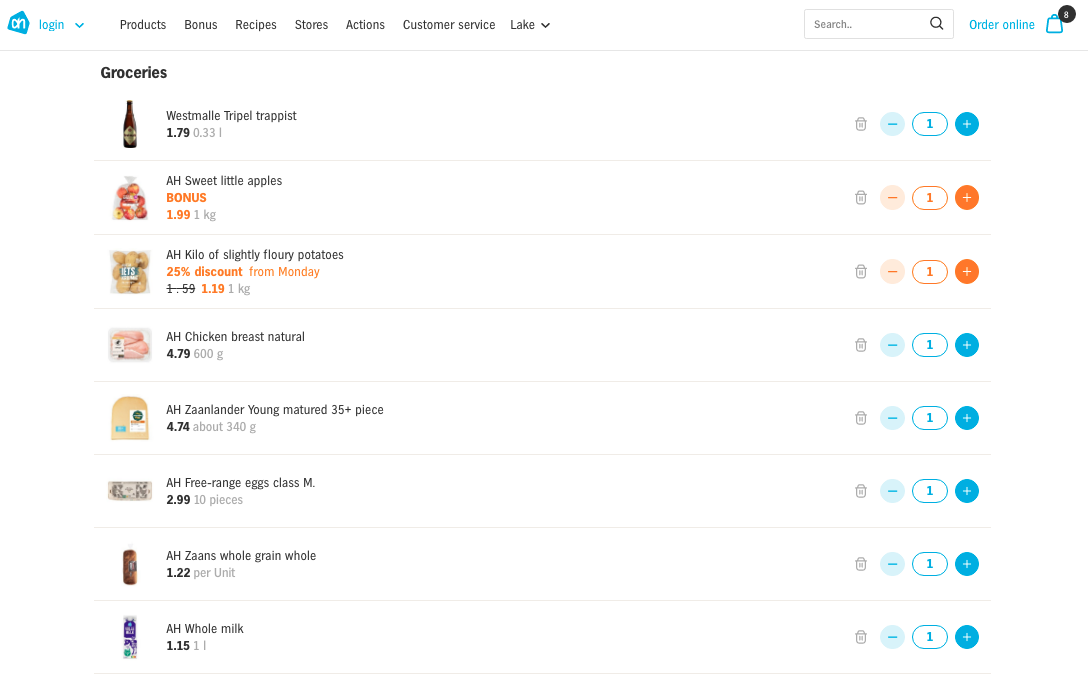Click the Order online link
1088x689 pixels.
coord(1001,25)
